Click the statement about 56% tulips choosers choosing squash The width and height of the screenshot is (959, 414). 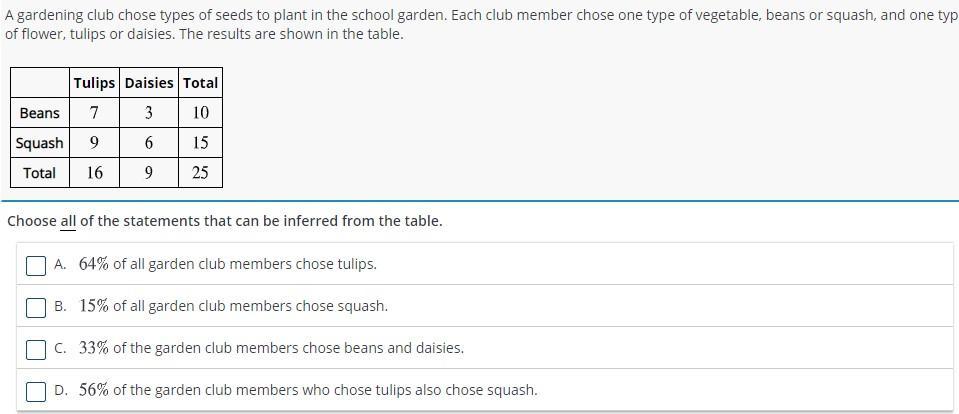point(308,391)
